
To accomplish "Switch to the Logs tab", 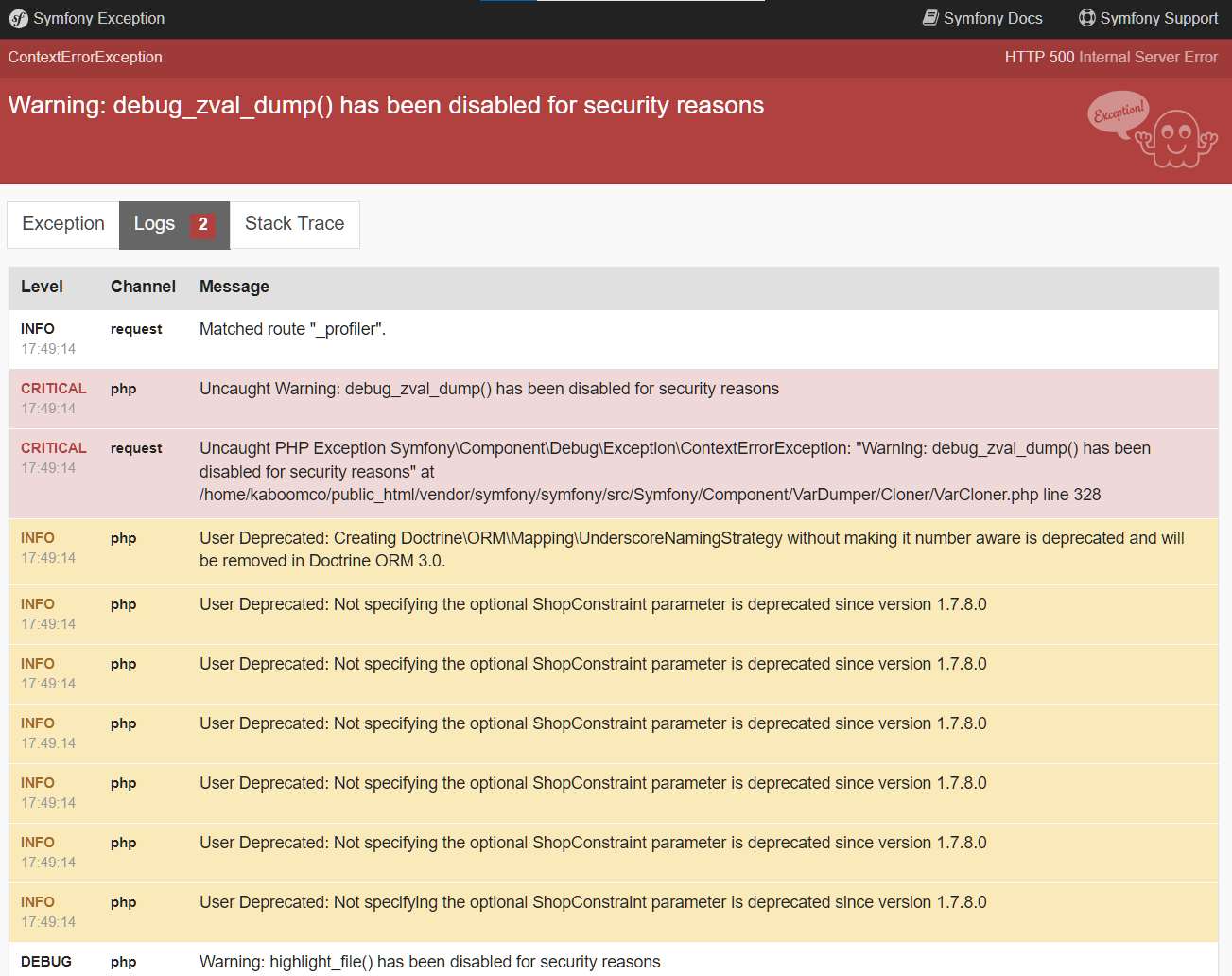I will click(154, 224).
